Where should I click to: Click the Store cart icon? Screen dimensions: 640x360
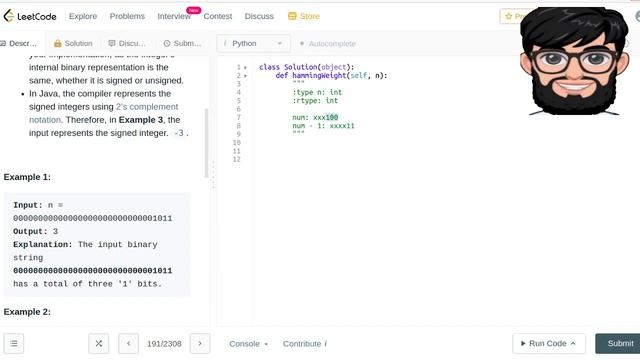(292, 16)
